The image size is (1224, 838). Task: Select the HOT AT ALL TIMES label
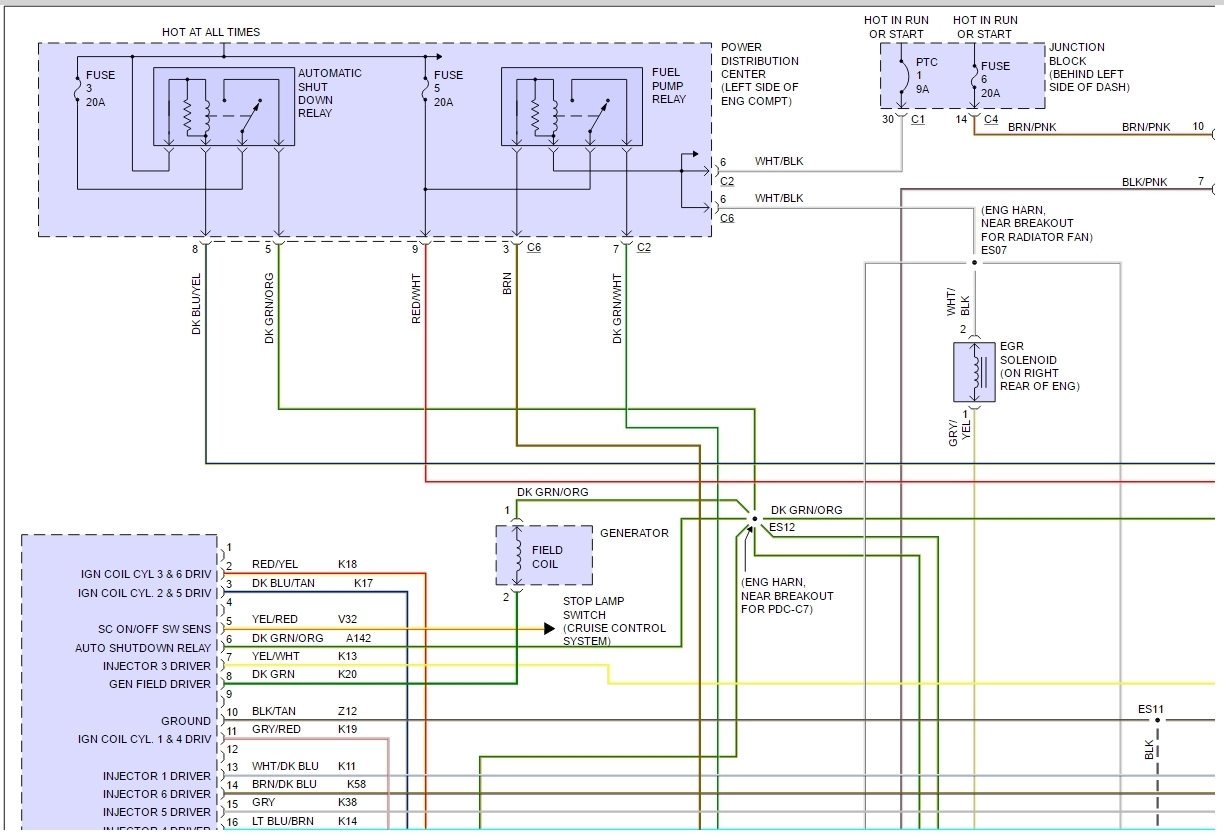click(x=211, y=32)
